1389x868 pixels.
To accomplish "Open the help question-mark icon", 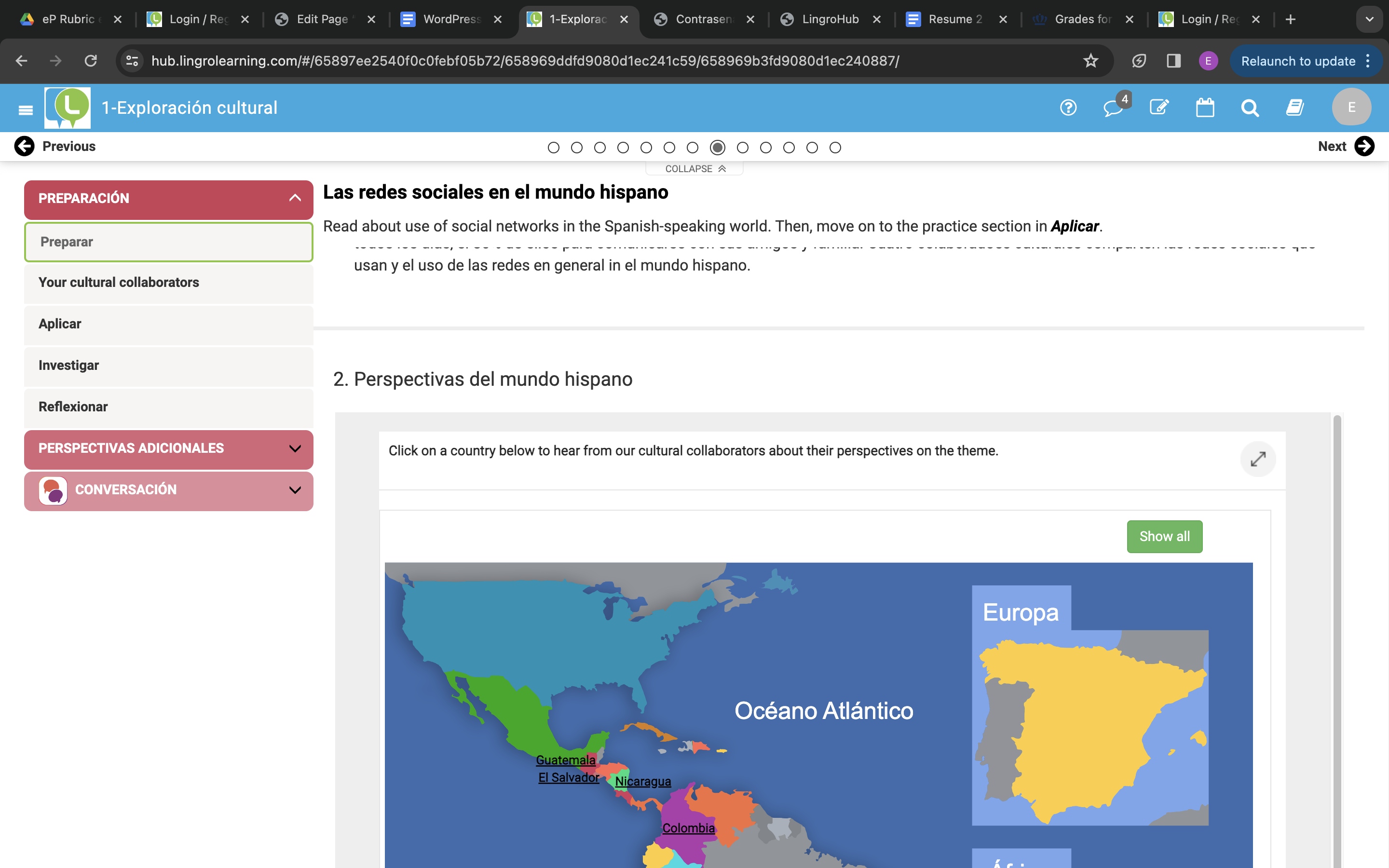I will click(x=1068, y=108).
